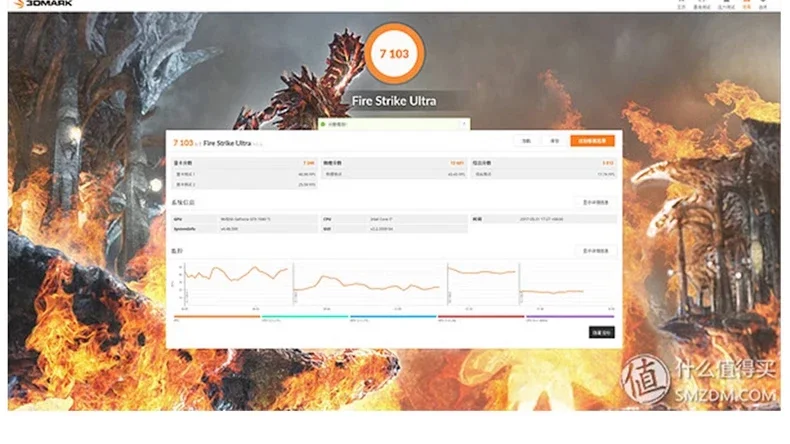Click the orange FPS legend bar

point(216,317)
